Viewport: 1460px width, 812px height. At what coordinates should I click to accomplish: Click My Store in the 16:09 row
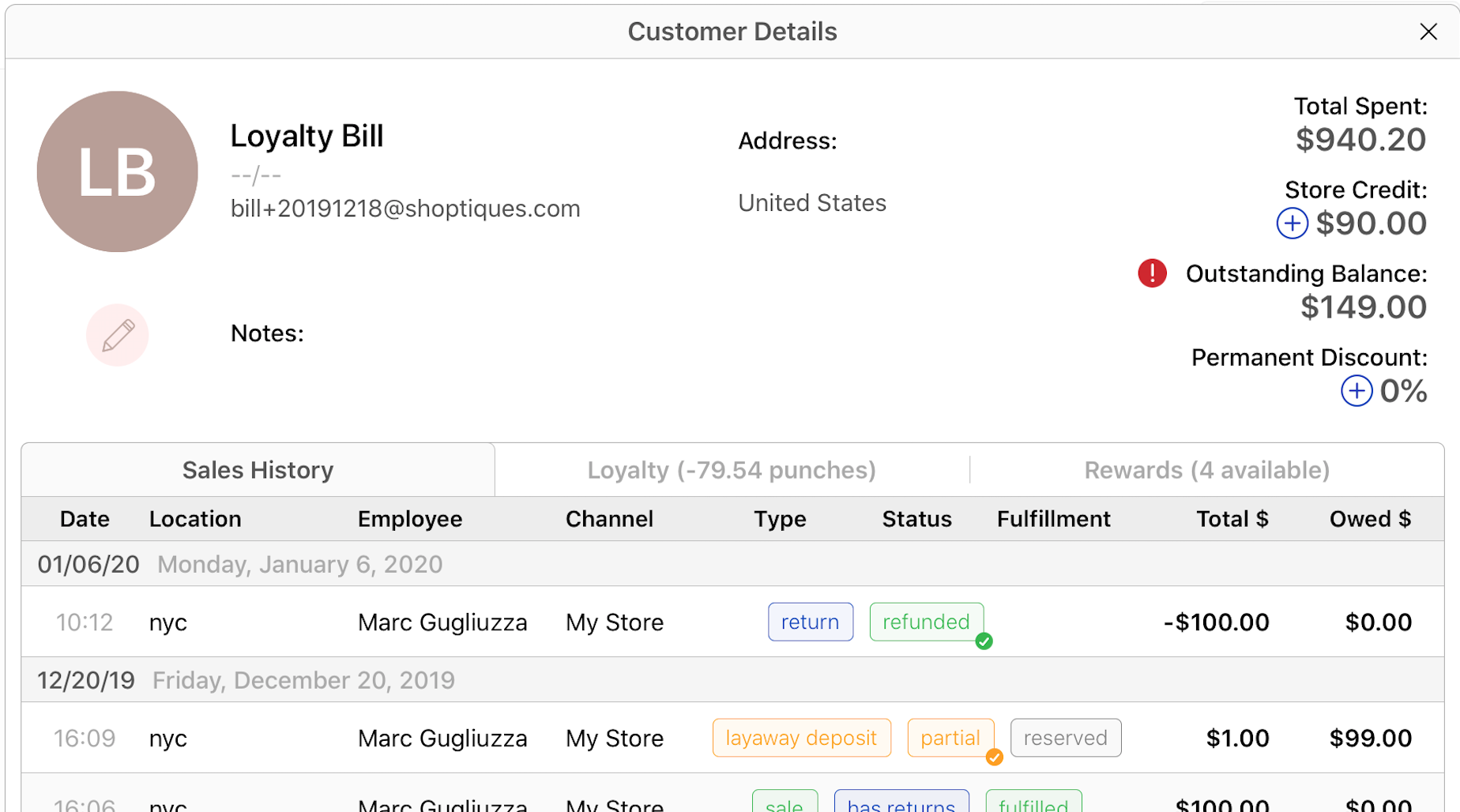click(615, 739)
